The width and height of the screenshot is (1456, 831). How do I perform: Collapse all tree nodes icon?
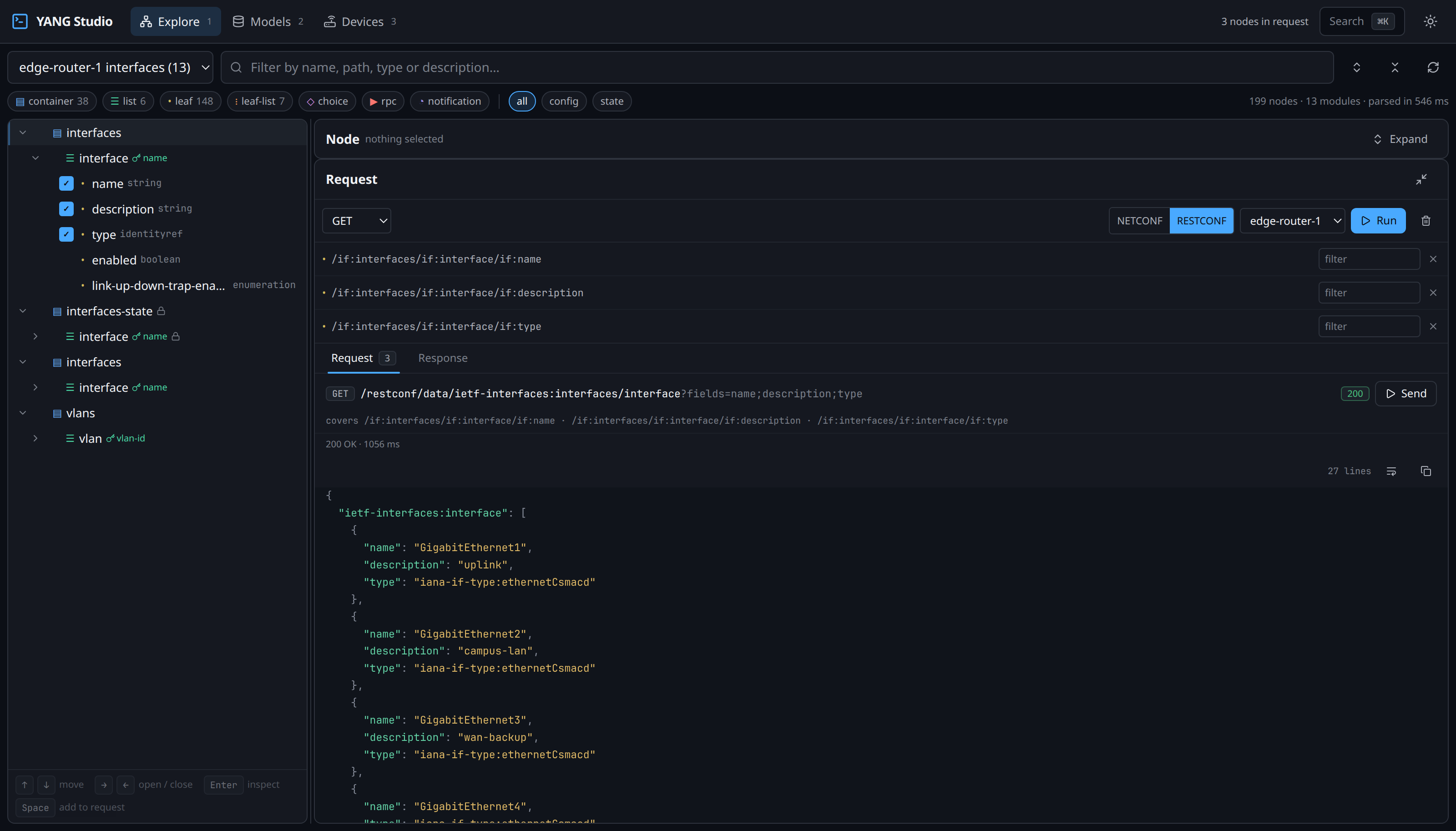point(1395,67)
